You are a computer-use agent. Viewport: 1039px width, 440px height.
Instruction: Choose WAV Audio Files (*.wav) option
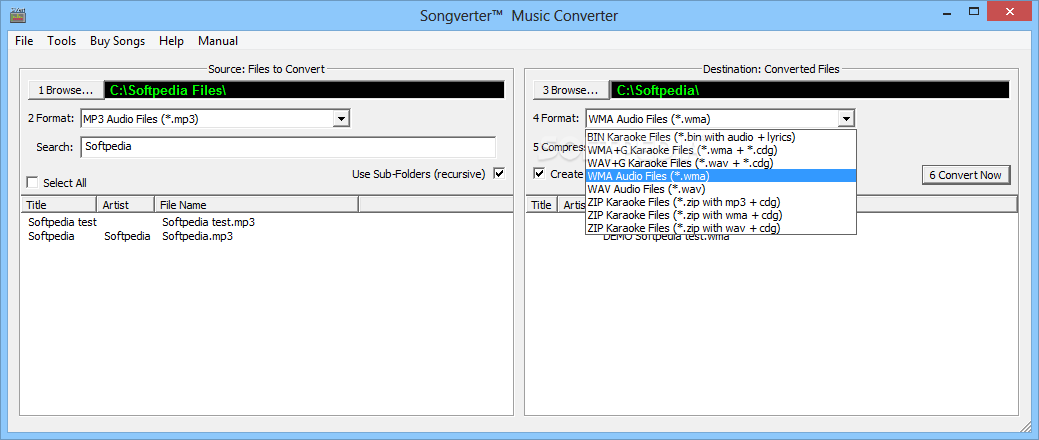click(x=721, y=189)
